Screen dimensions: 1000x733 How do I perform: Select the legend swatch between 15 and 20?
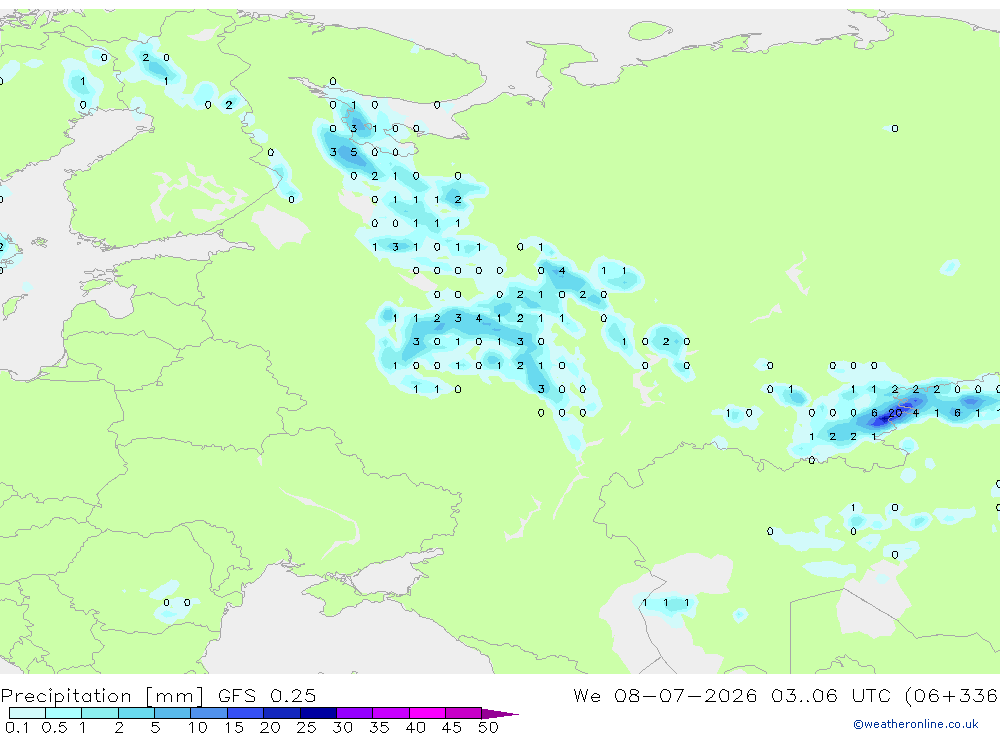click(x=246, y=713)
